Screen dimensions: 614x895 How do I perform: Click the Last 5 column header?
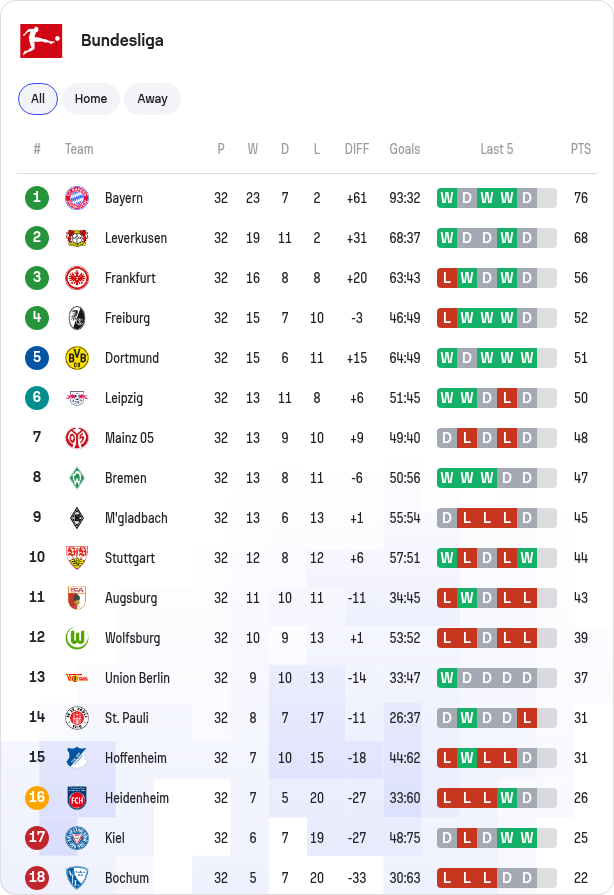[x=496, y=149]
